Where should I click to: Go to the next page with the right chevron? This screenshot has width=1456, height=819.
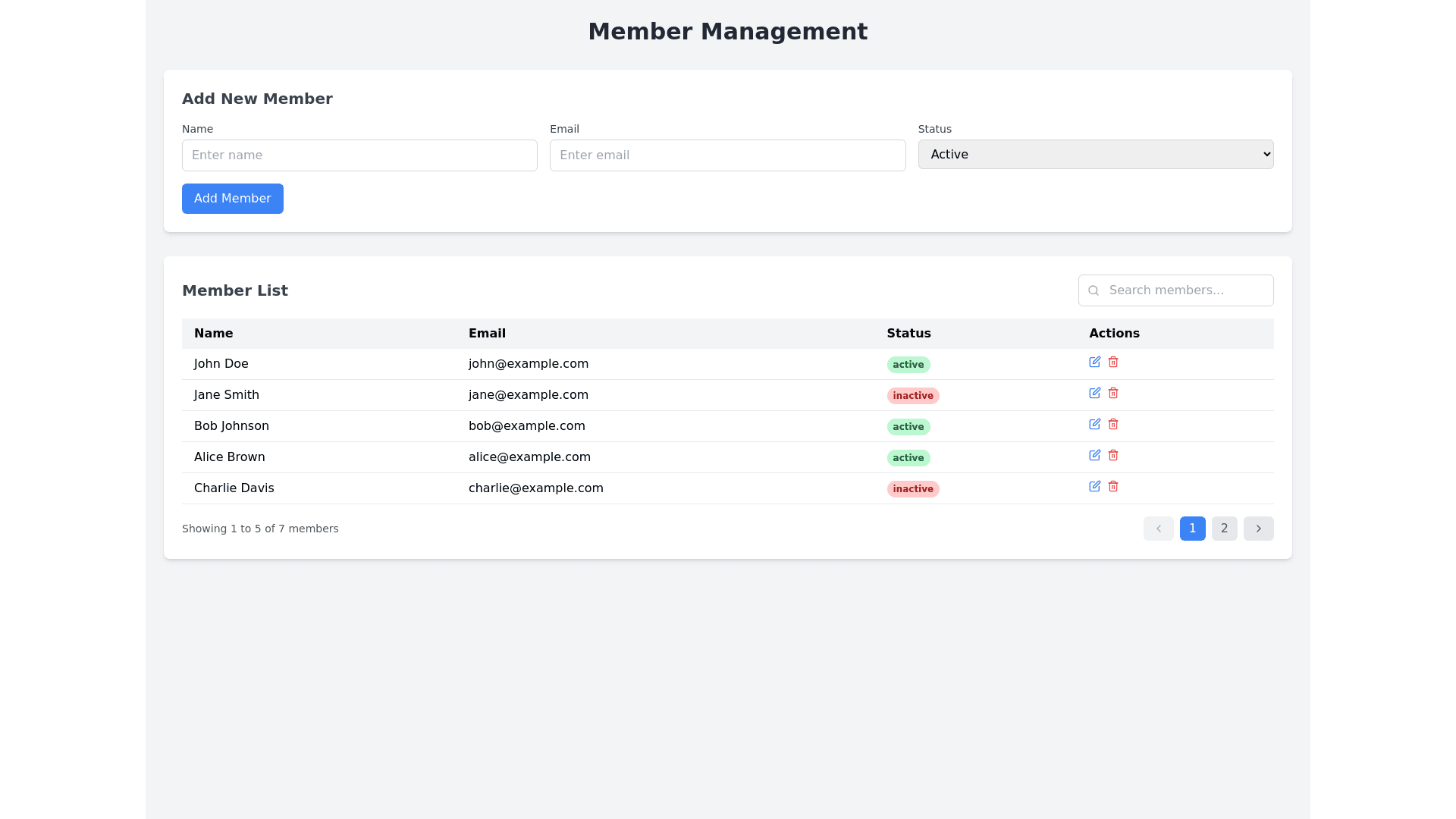pos(1258,529)
